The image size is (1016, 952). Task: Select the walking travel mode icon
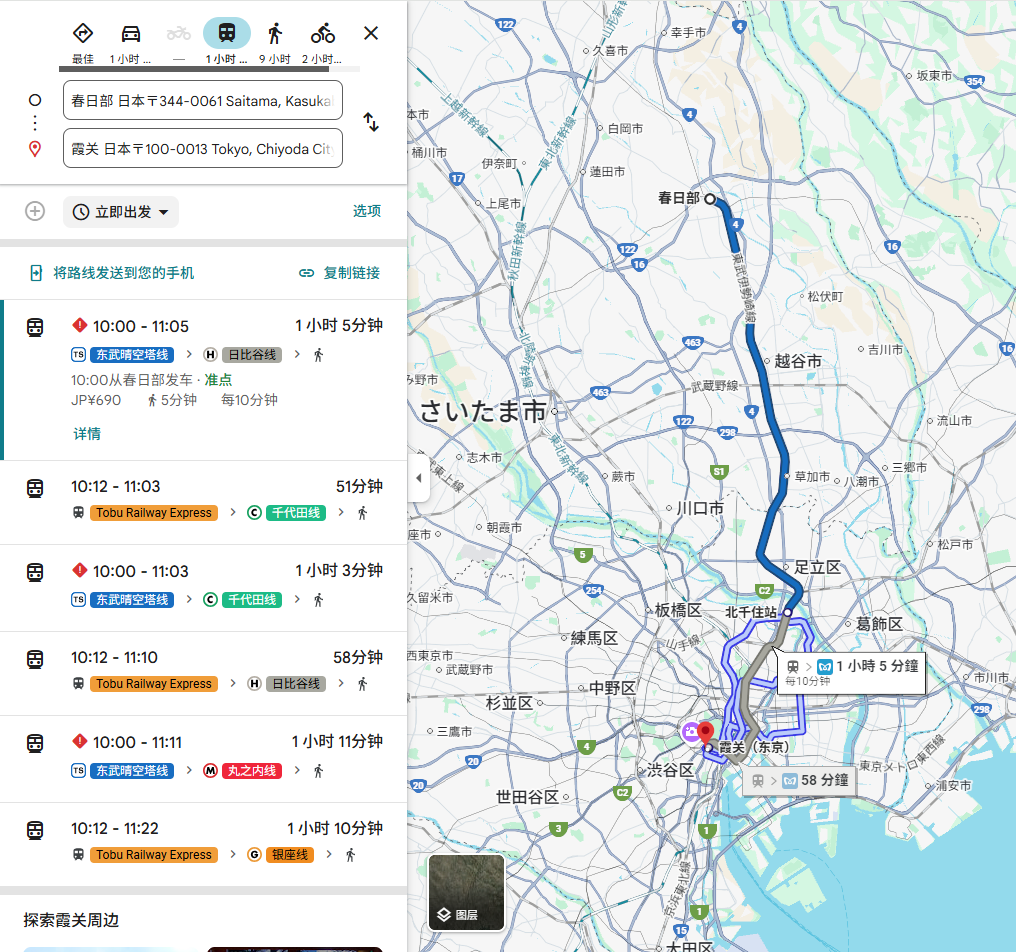point(275,34)
